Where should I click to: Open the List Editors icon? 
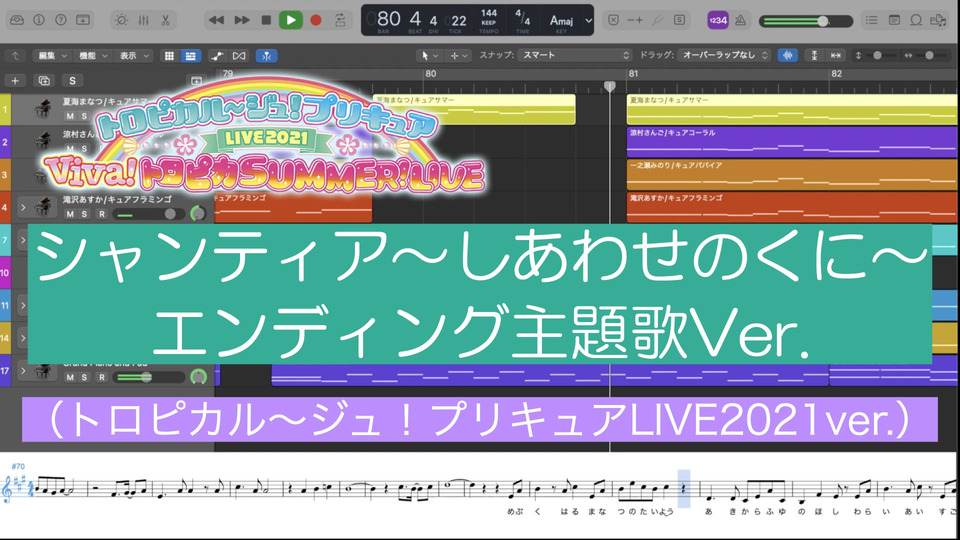click(x=871, y=20)
